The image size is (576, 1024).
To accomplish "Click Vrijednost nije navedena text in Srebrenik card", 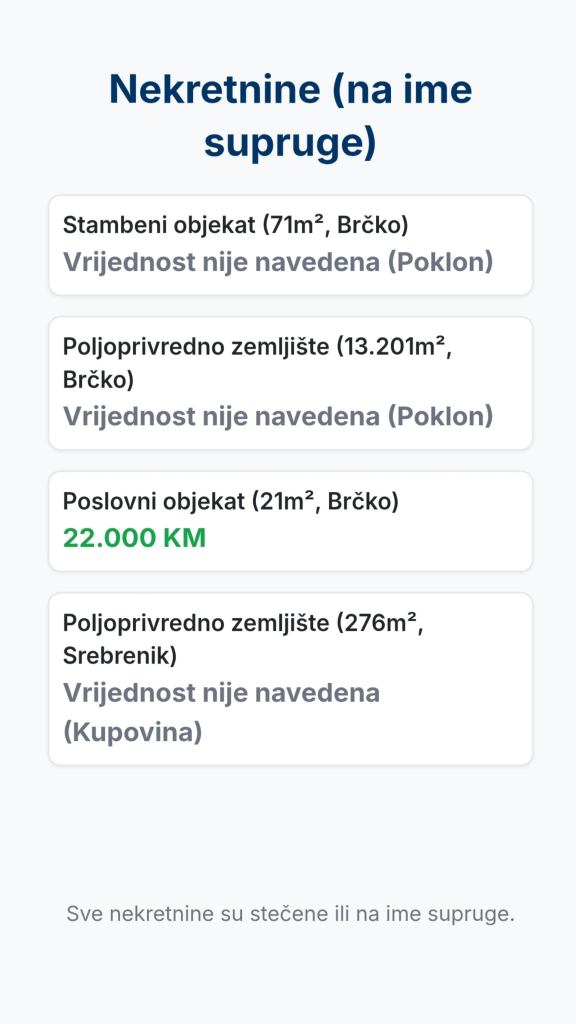I will point(221,692).
